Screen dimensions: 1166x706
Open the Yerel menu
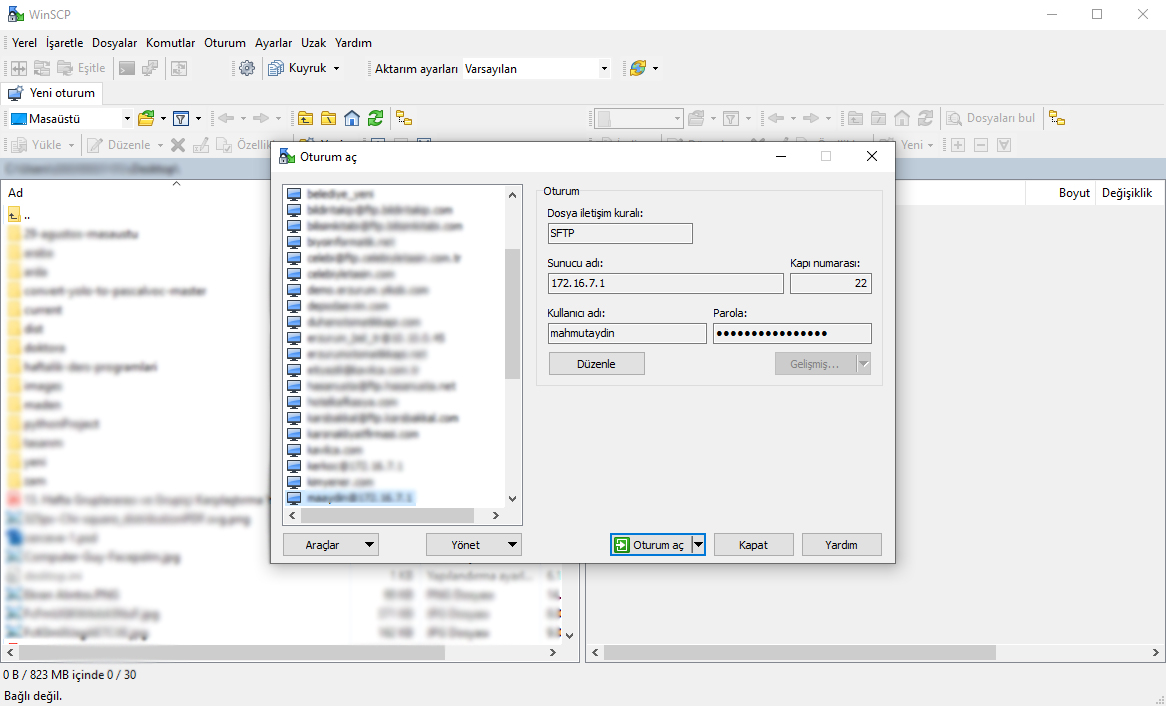click(25, 43)
